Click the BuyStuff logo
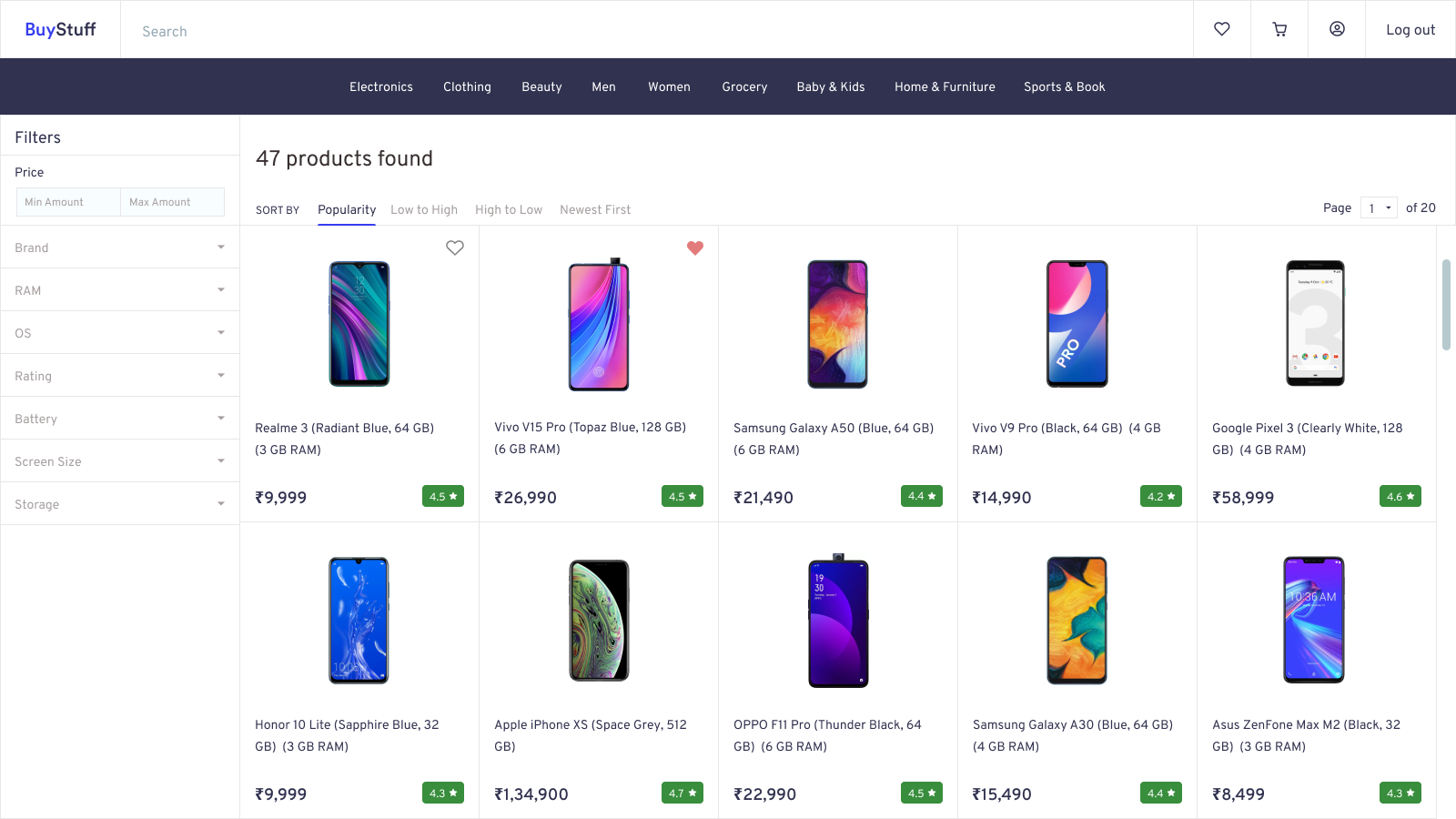The image size is (1456, 819). pos(60,29)
